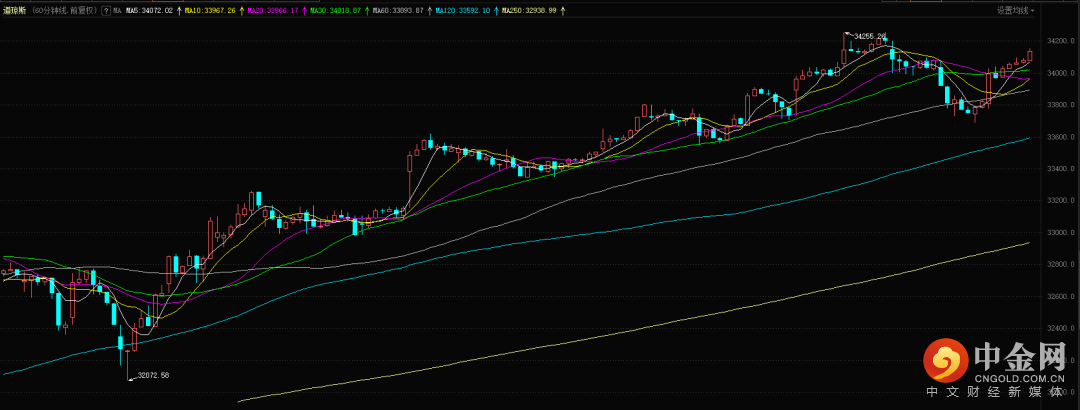Click the MA indicator label
1080x410 pixels.
pyautogui.click(x=118, y=11)
